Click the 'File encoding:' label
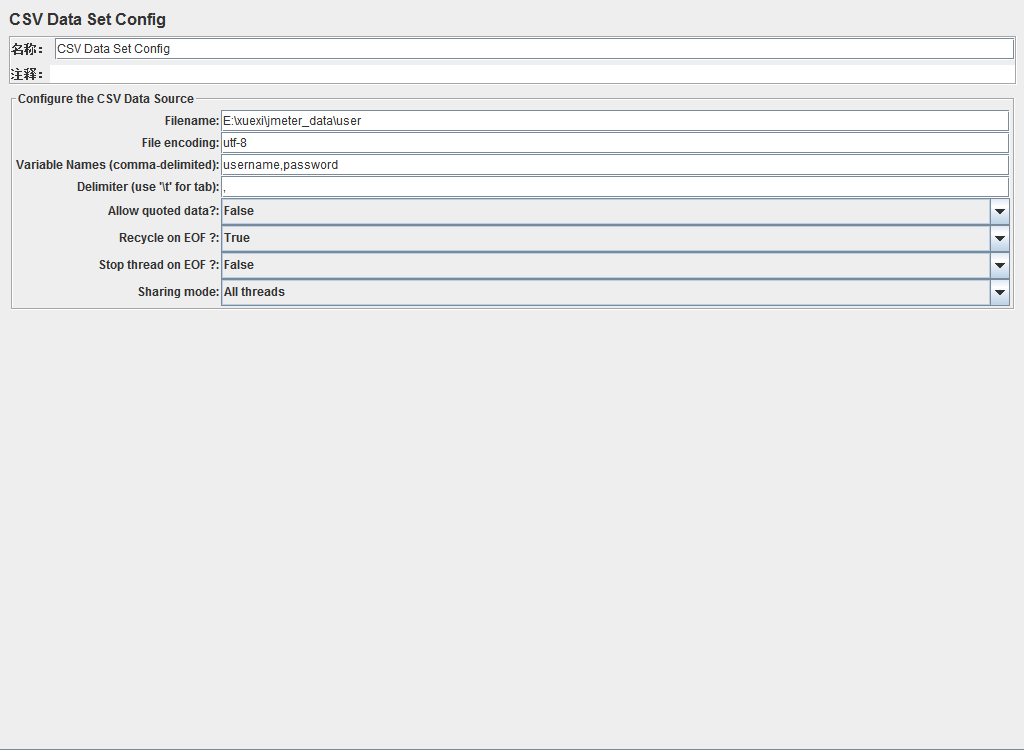Viewport: 1024px width, 750px height. click(x=180, y=142)
